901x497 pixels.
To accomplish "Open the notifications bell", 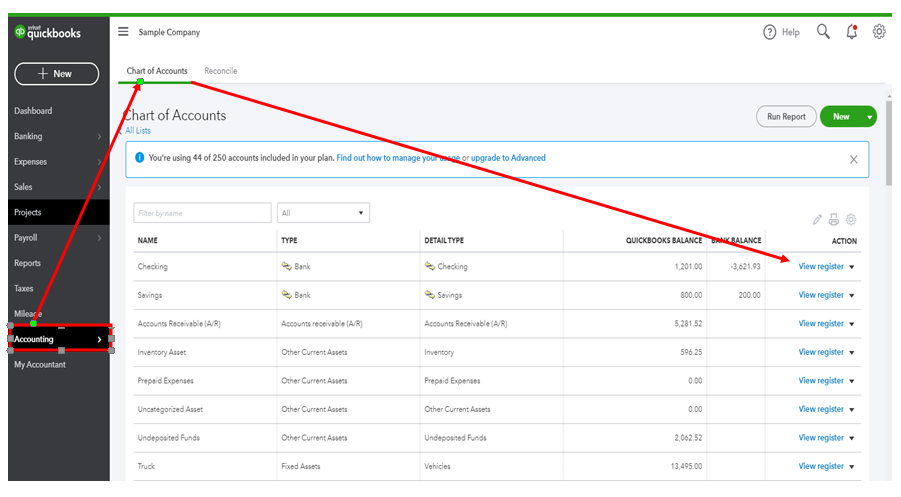I will pos(852,32).
